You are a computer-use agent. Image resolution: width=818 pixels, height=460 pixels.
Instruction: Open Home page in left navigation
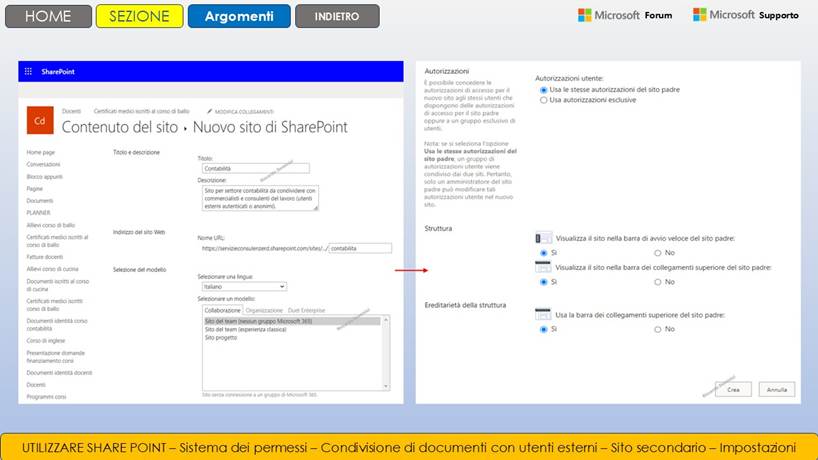click(x=41, y=152)
